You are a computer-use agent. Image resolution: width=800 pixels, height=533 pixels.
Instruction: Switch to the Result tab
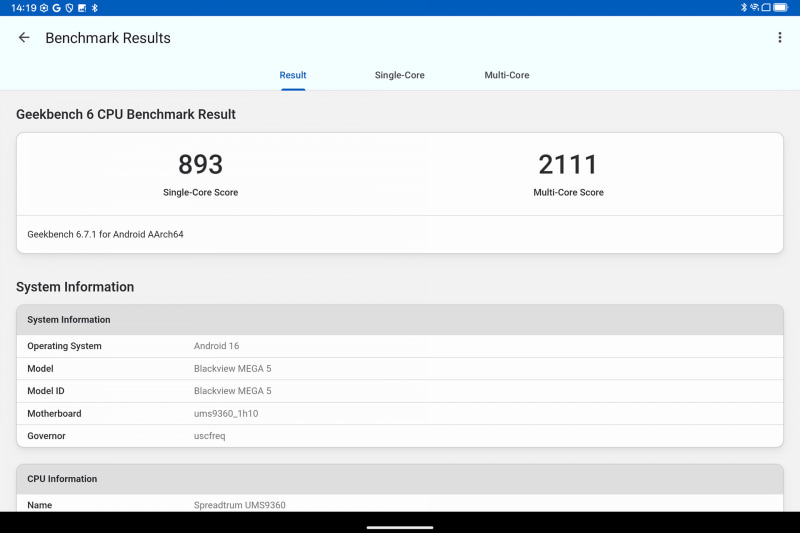tap(293, 75)
